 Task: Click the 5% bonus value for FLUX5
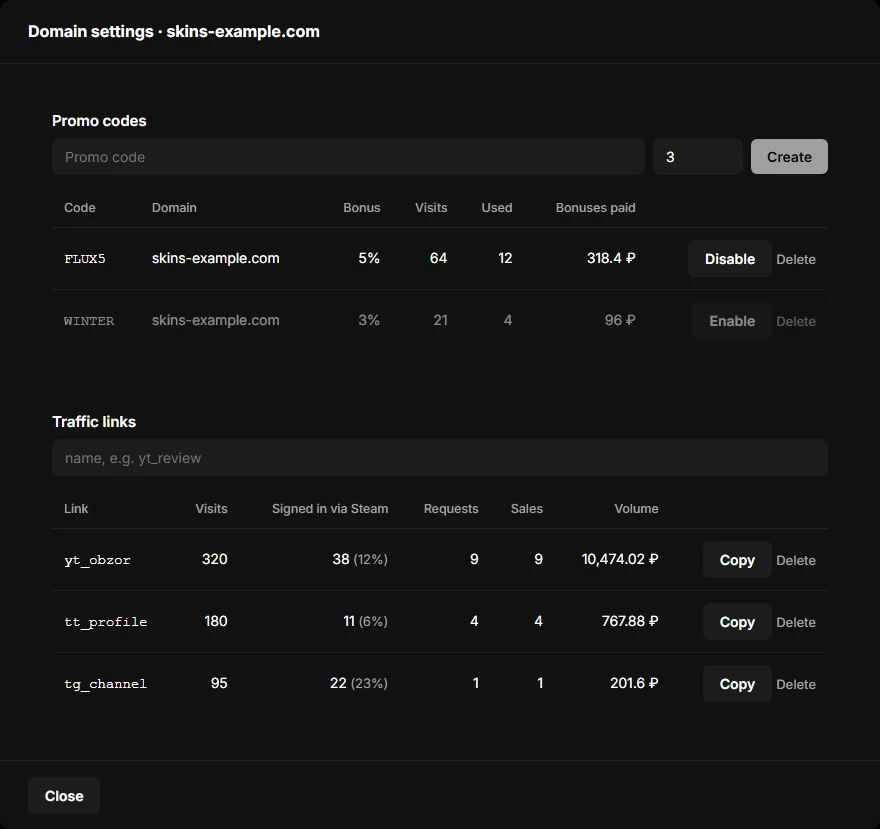point(369,258)
